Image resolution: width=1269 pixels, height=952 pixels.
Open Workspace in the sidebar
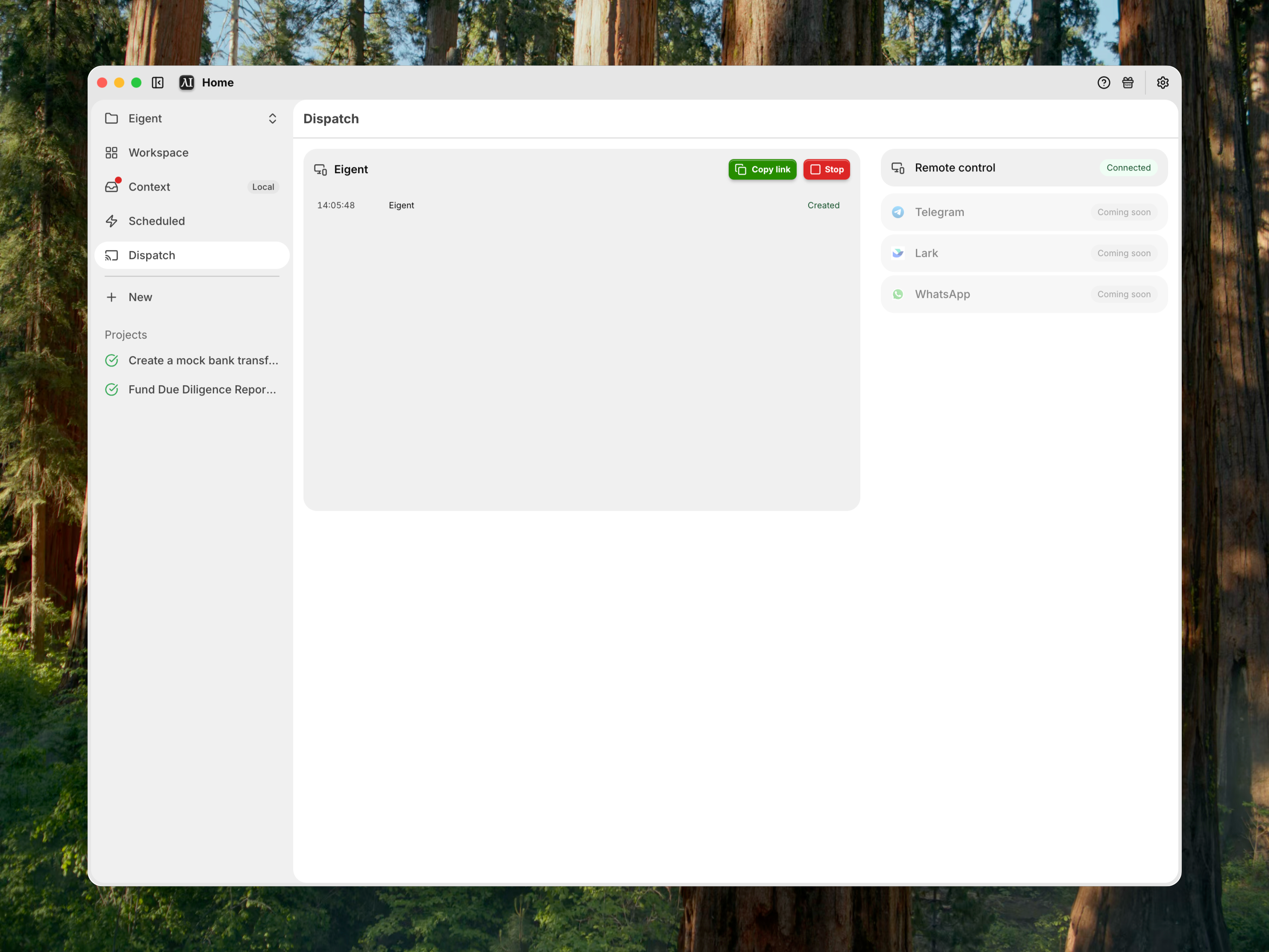pos(192,153)
